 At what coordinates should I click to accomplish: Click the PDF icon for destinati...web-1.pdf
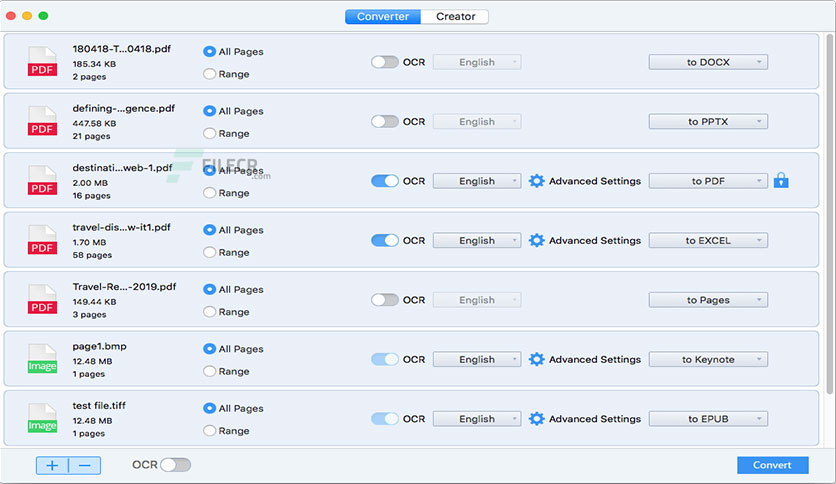click(43, 181)
